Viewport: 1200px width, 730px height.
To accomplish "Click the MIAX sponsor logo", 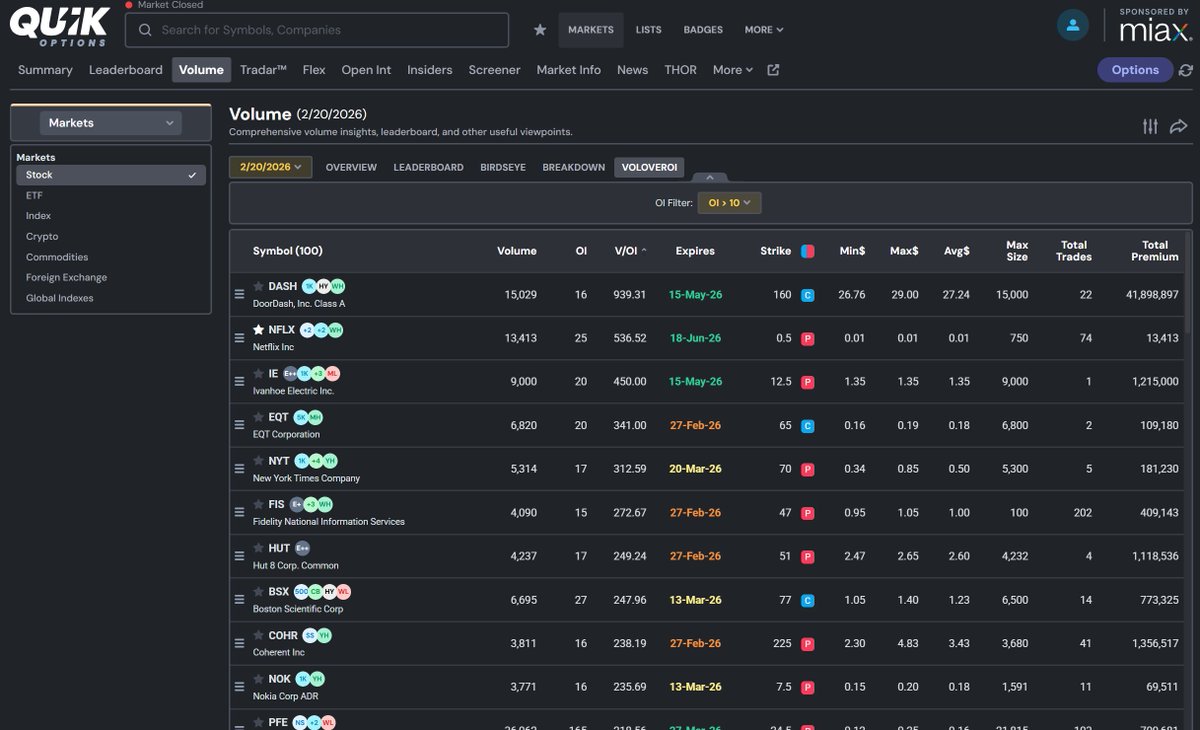I will coord(1154,30).
